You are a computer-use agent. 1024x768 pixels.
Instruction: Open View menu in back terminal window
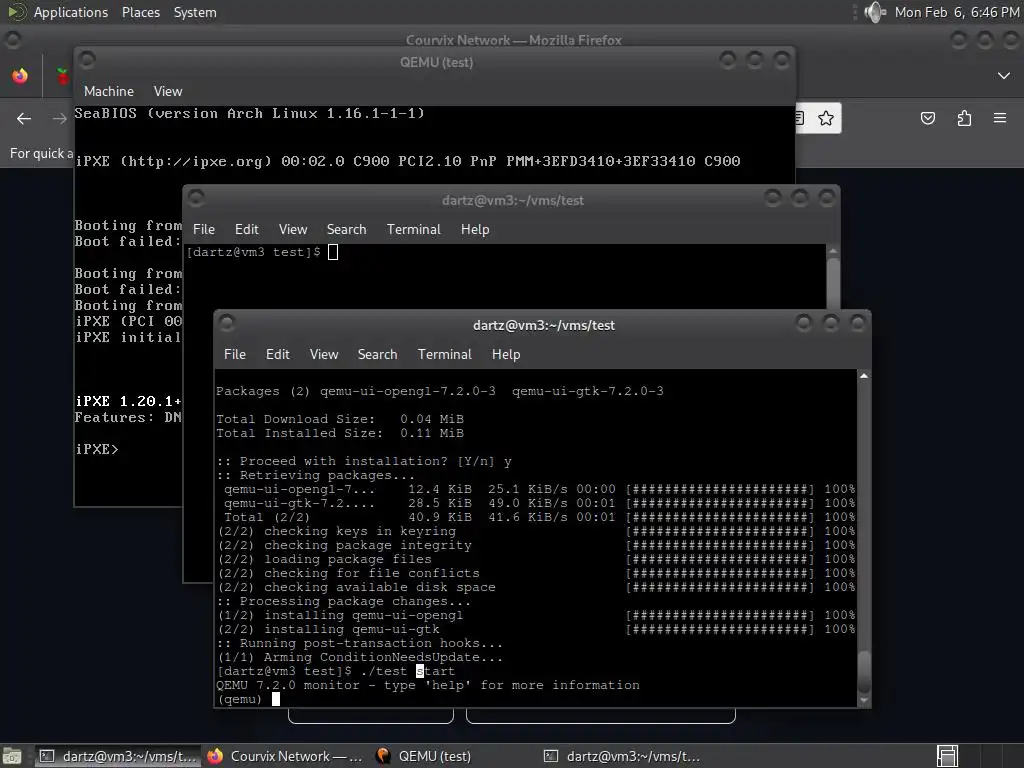point(293,229)
